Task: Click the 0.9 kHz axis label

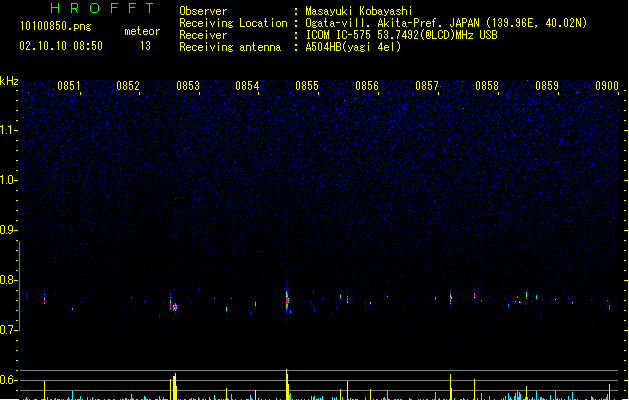Action: [8, 230]
